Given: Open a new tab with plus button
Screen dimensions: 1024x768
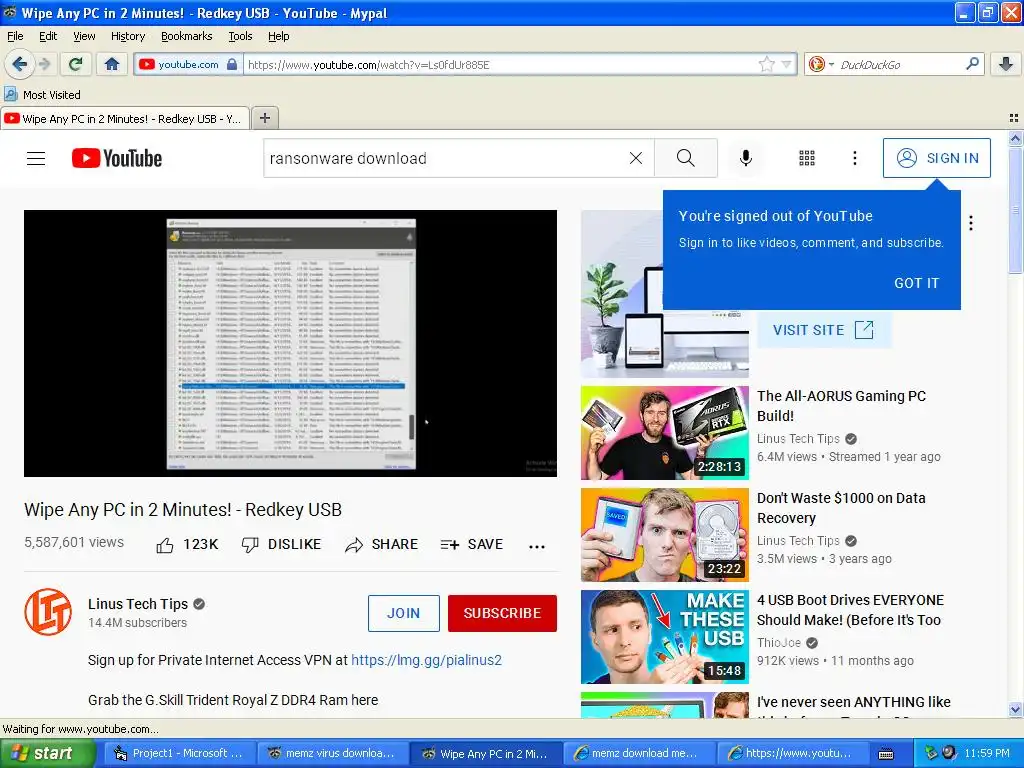Looking at the screenshot, I should pyautogui.click(x=264, y=118).
